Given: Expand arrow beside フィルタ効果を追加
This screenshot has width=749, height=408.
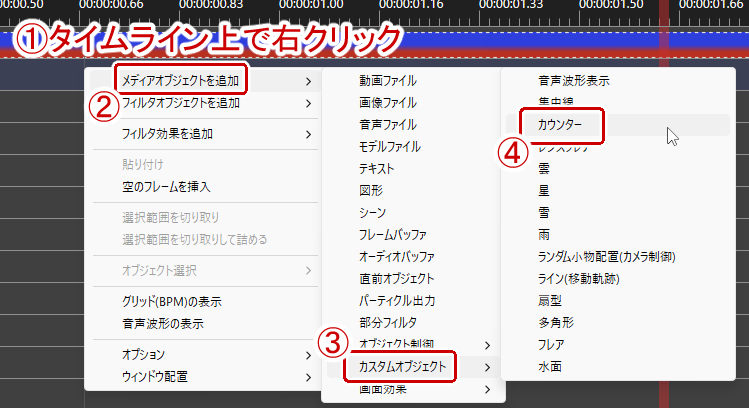Looking at the screenshot, I should (x=309, y=135).
